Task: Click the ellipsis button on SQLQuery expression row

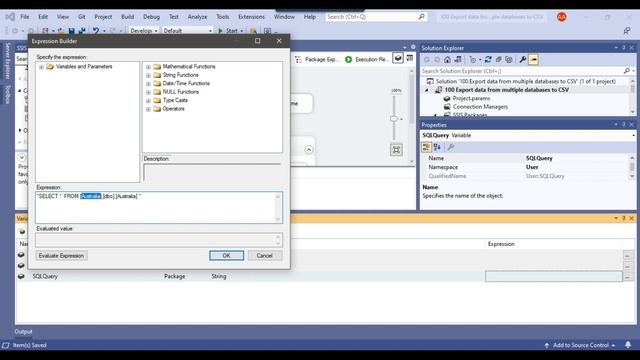Action: [628, 276]
